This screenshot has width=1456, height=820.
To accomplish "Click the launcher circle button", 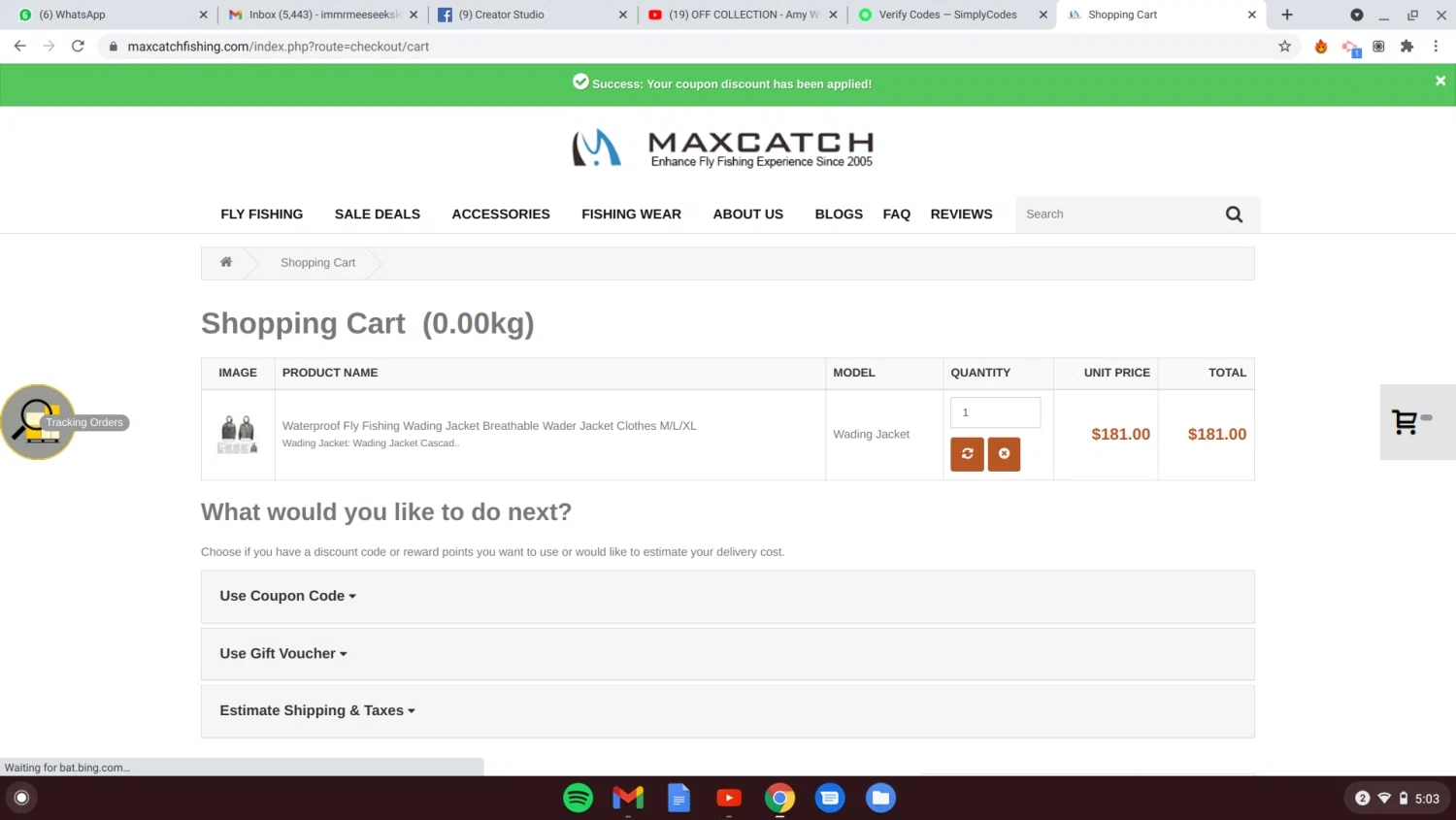I will [x=21, y=798].
